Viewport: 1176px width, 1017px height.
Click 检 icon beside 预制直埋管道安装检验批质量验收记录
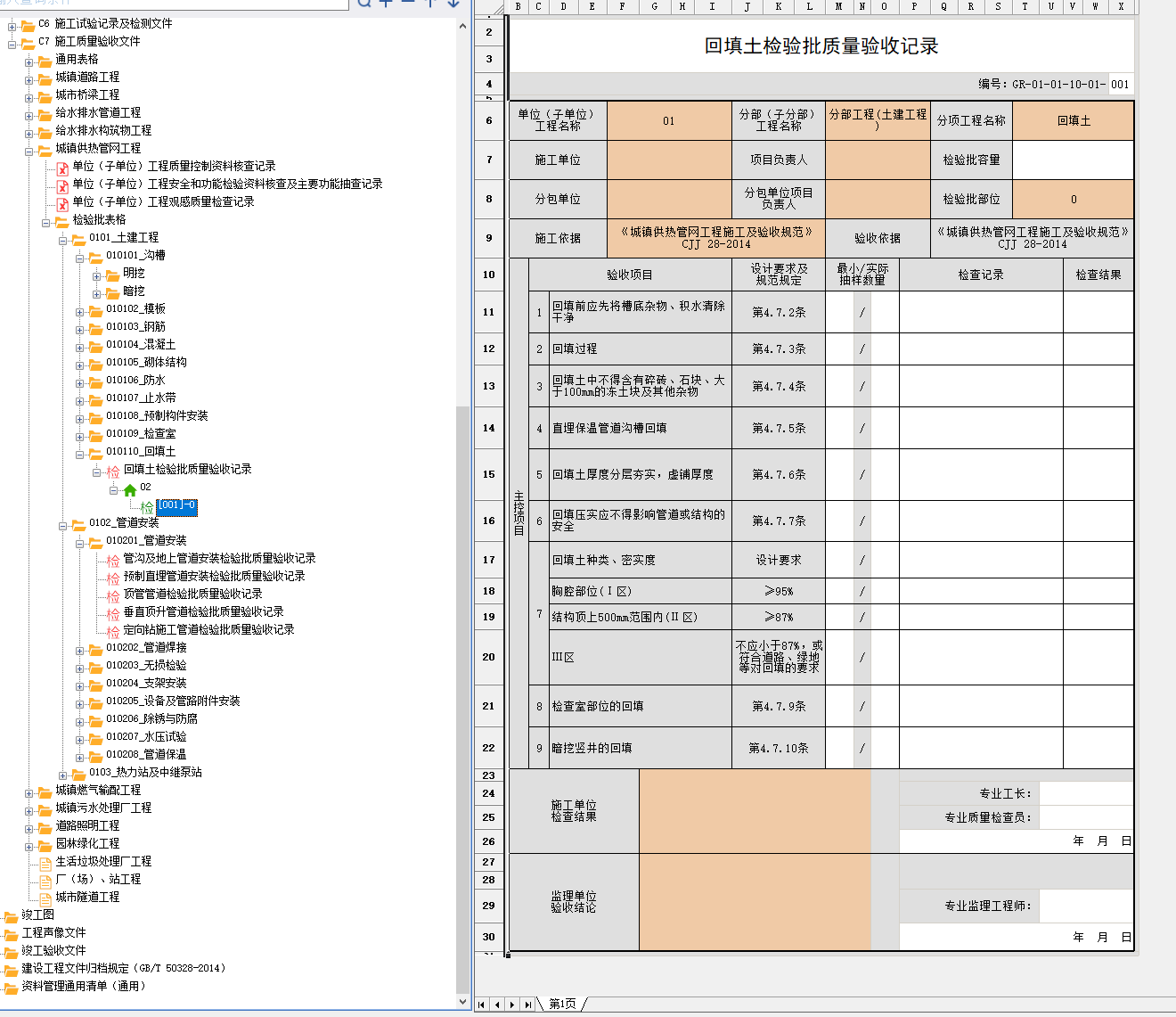pos(113,578)
